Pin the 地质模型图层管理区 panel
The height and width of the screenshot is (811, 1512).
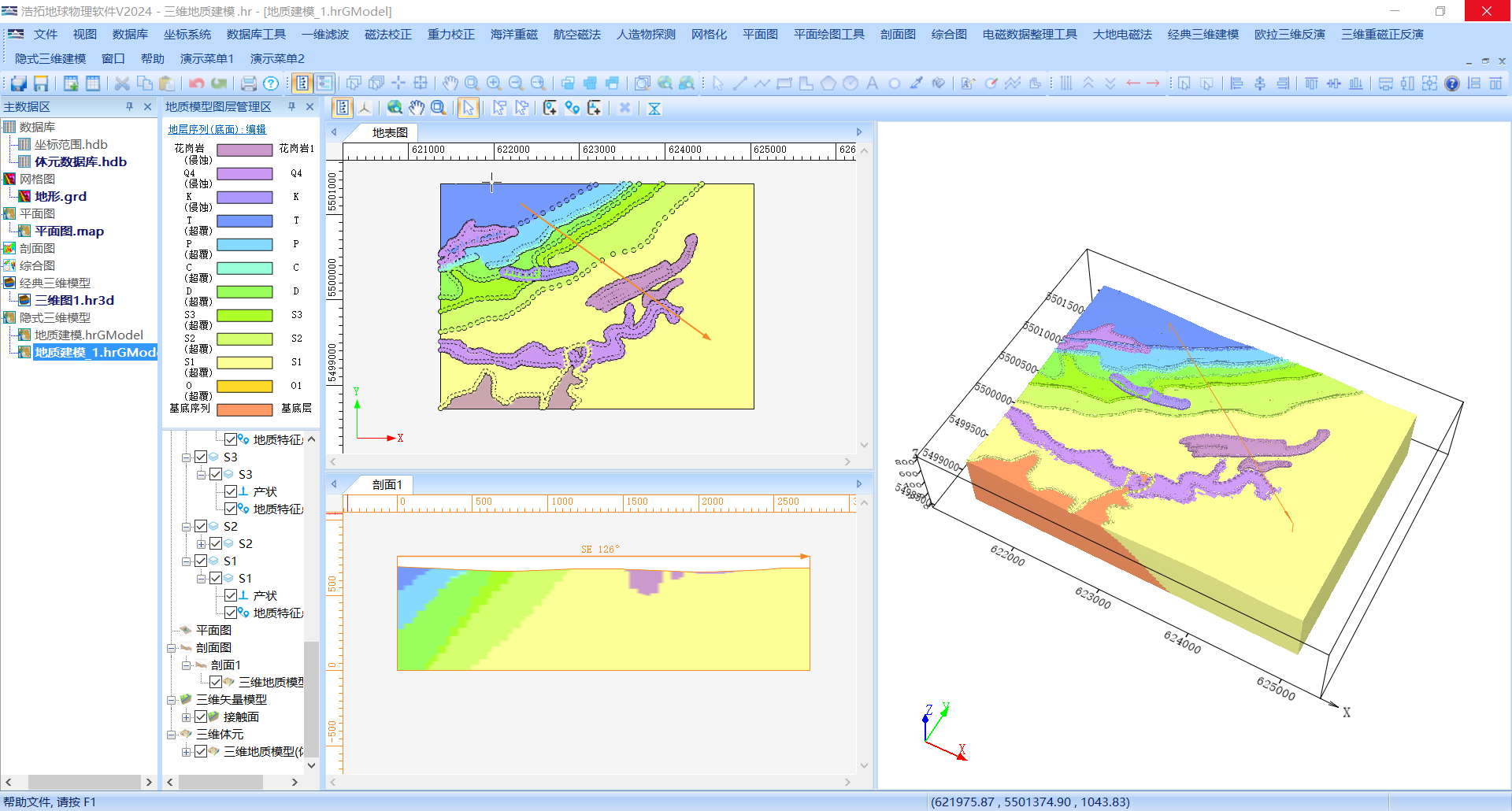(x=291, y=106)
